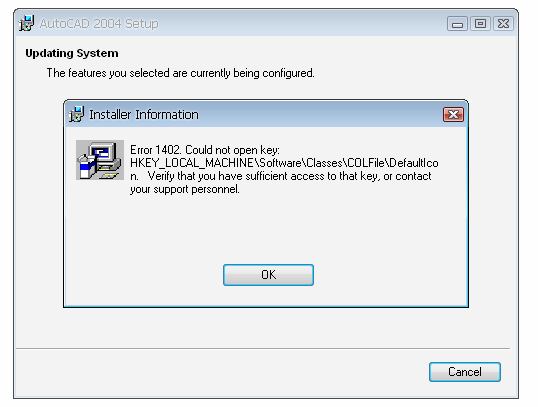Image resolution: width=538 pixels, height=407 pixels.
Task: Click the separator line above the Cancel button
Action: coord(263,348)
